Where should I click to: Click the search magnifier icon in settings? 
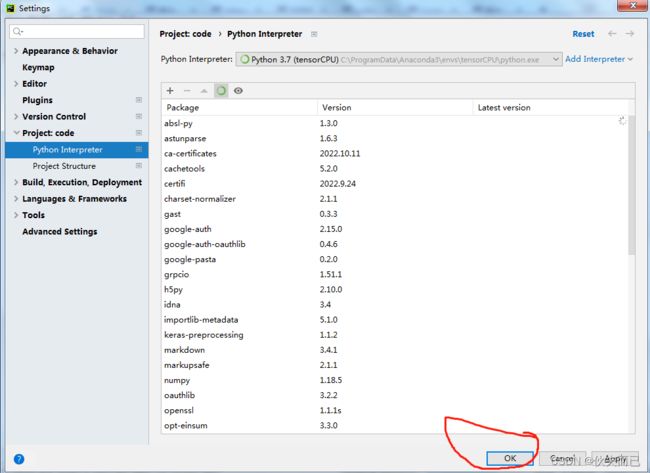pyautogui.click(x=17, y=32)
